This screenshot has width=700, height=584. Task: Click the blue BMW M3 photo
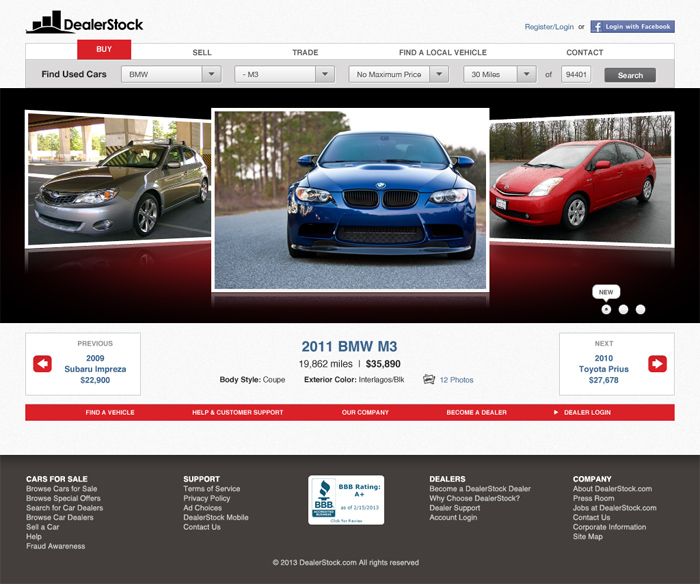tap(350, 200)
